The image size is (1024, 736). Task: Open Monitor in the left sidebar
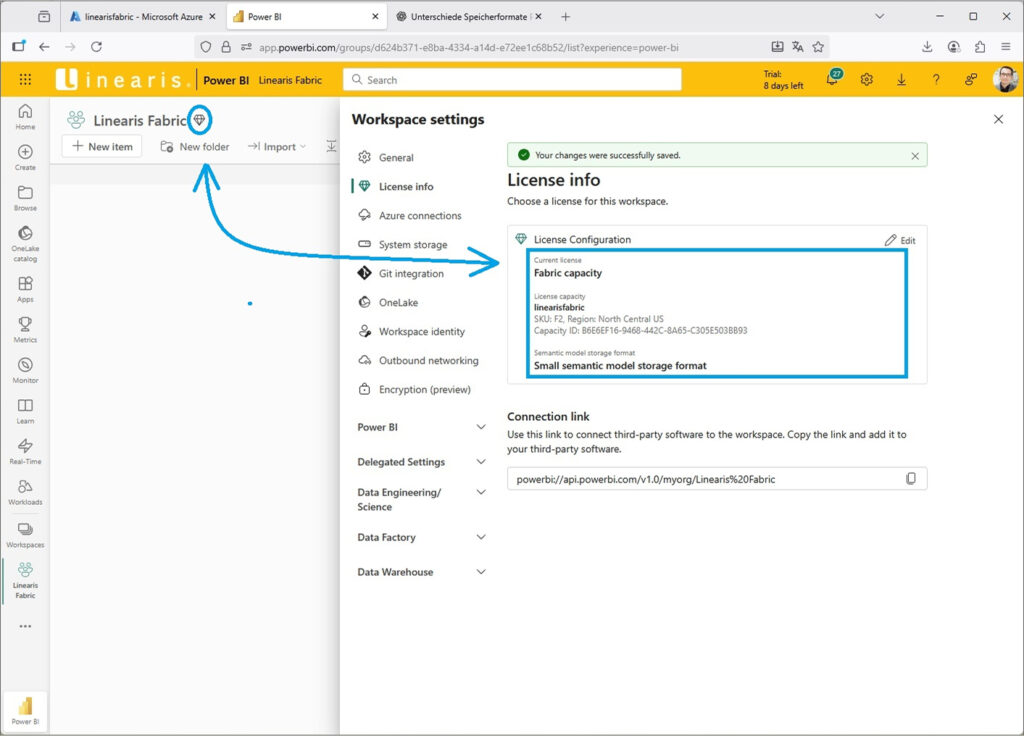coord(25,370)
